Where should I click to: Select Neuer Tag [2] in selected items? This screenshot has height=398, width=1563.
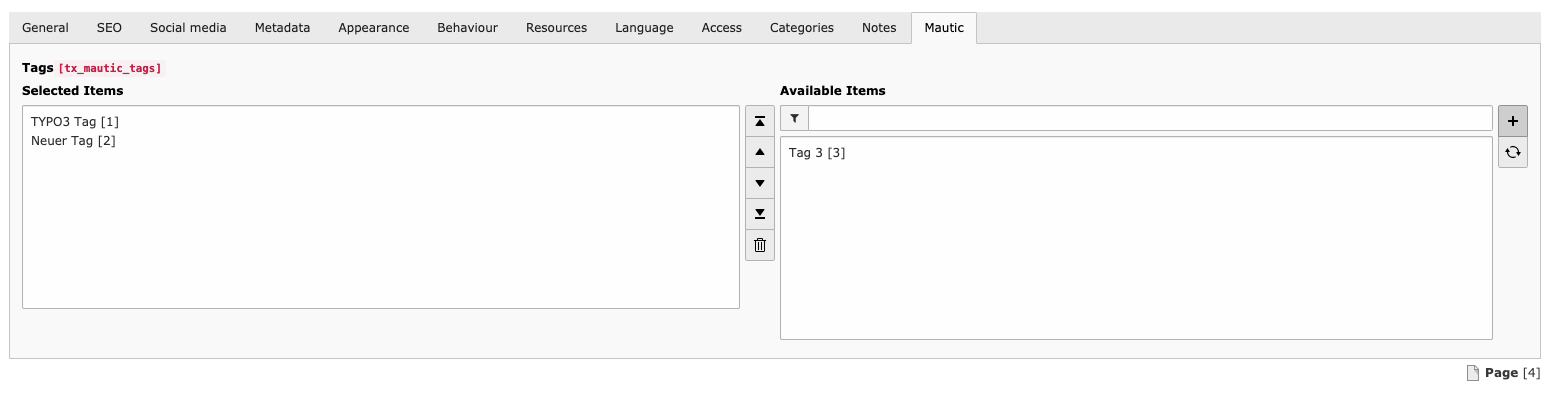(73, 141)
